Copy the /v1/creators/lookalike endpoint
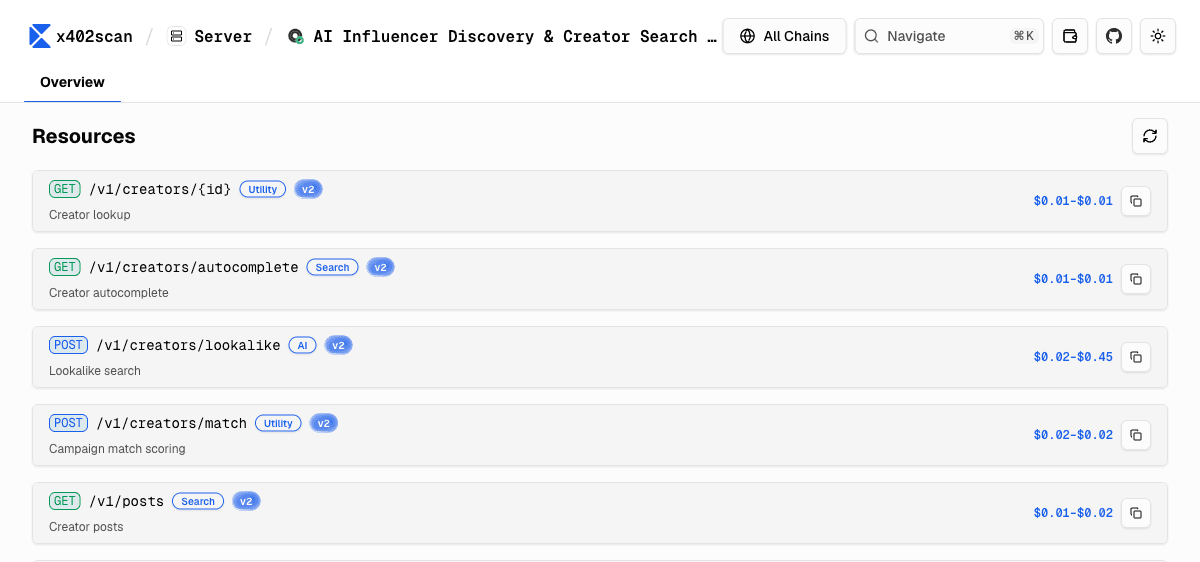This screenshot has width=1200, height=562. 1136,357
